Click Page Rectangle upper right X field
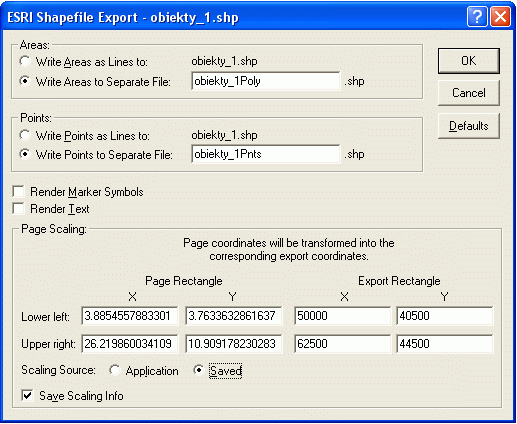Viewport: 517px width, 424px height. [129, 344]
